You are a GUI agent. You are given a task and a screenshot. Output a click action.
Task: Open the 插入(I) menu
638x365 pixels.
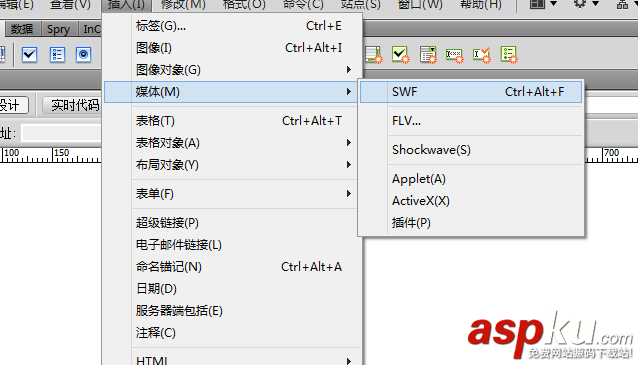point(126,5)
